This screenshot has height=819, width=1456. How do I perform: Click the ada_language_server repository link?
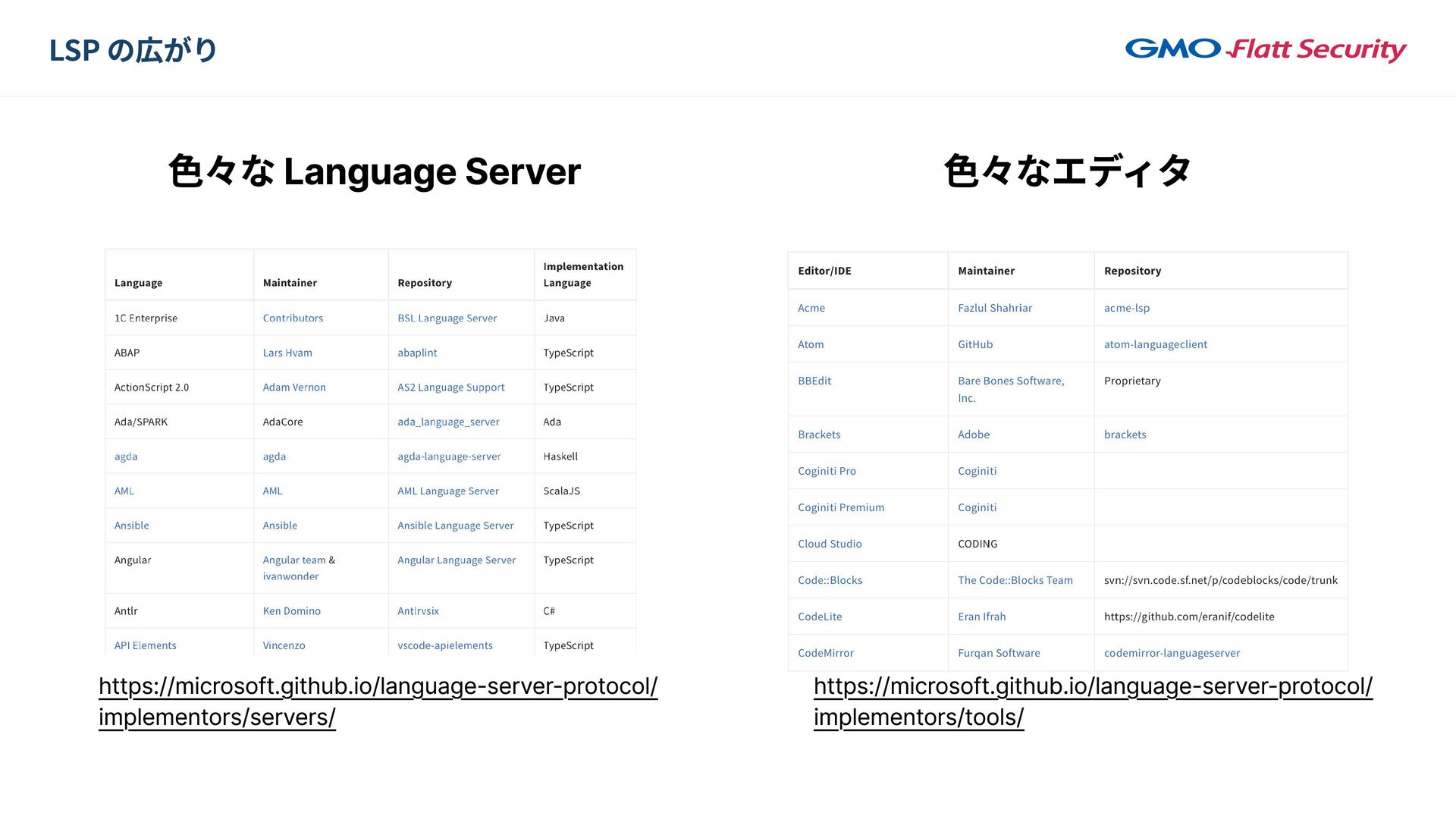pyautogui.click(x=448, y=422)
